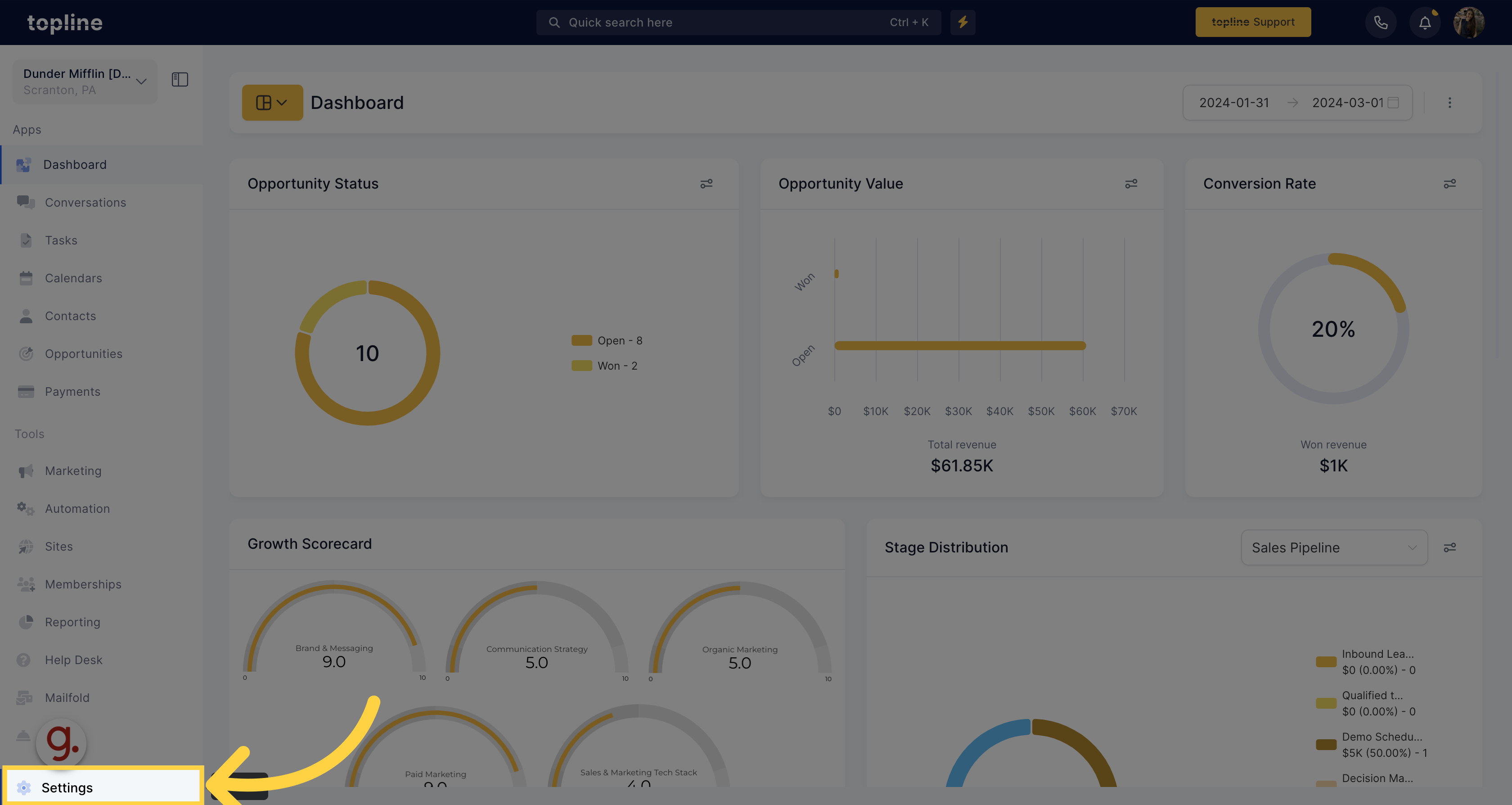This screenshot has height=805, width=1512.
Task: Click the Opportunities target icon
Action: click(26, 354)
